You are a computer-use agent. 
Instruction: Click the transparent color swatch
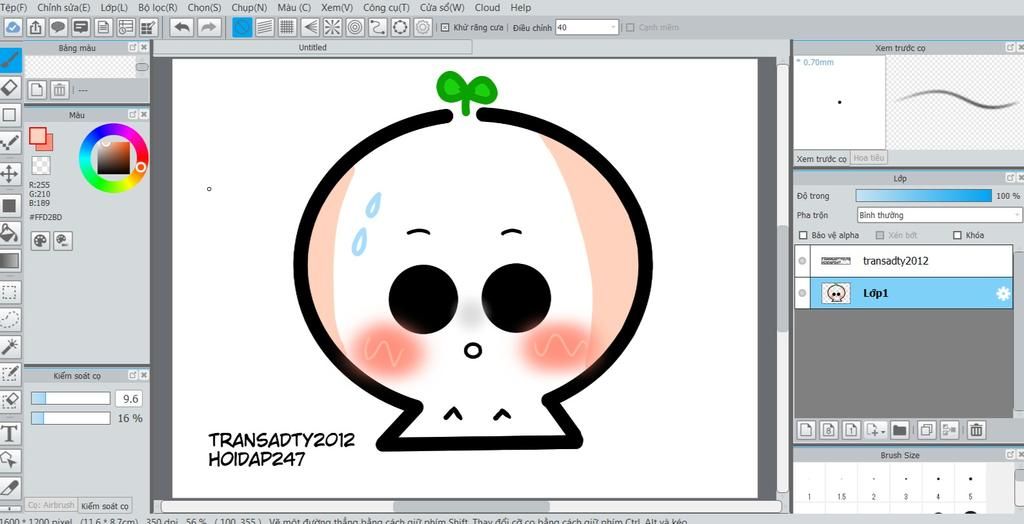point(41,165)
